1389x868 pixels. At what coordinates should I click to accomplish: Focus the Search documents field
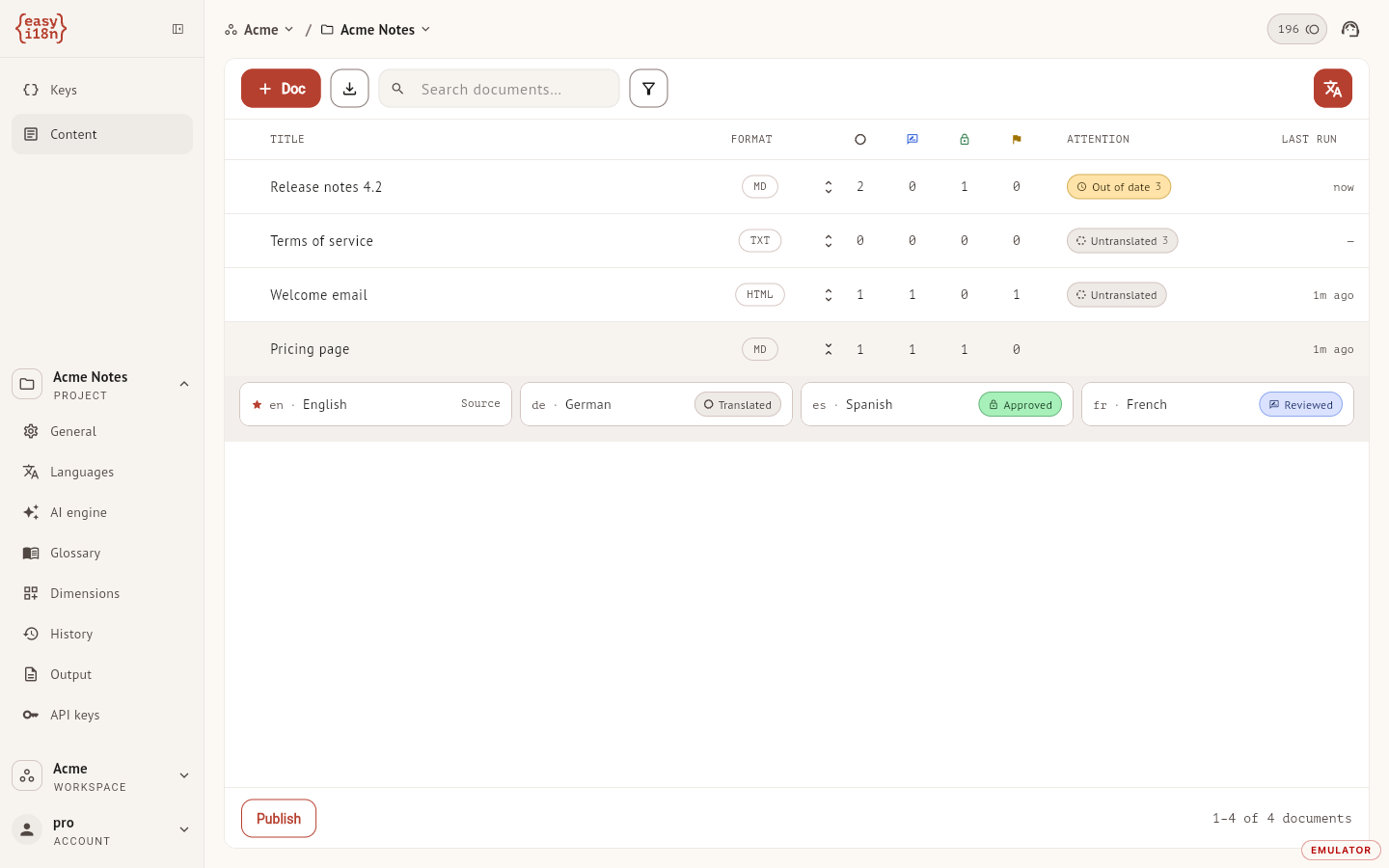tap(499, 89)
